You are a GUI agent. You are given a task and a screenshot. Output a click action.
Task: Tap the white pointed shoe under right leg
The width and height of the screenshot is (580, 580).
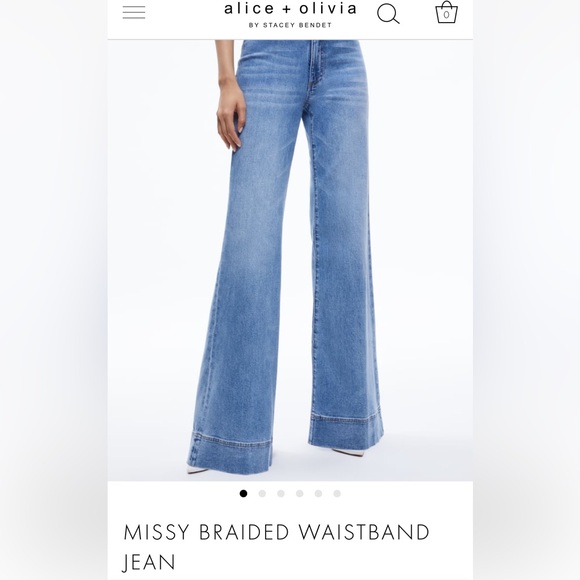[x=348, y=452]
